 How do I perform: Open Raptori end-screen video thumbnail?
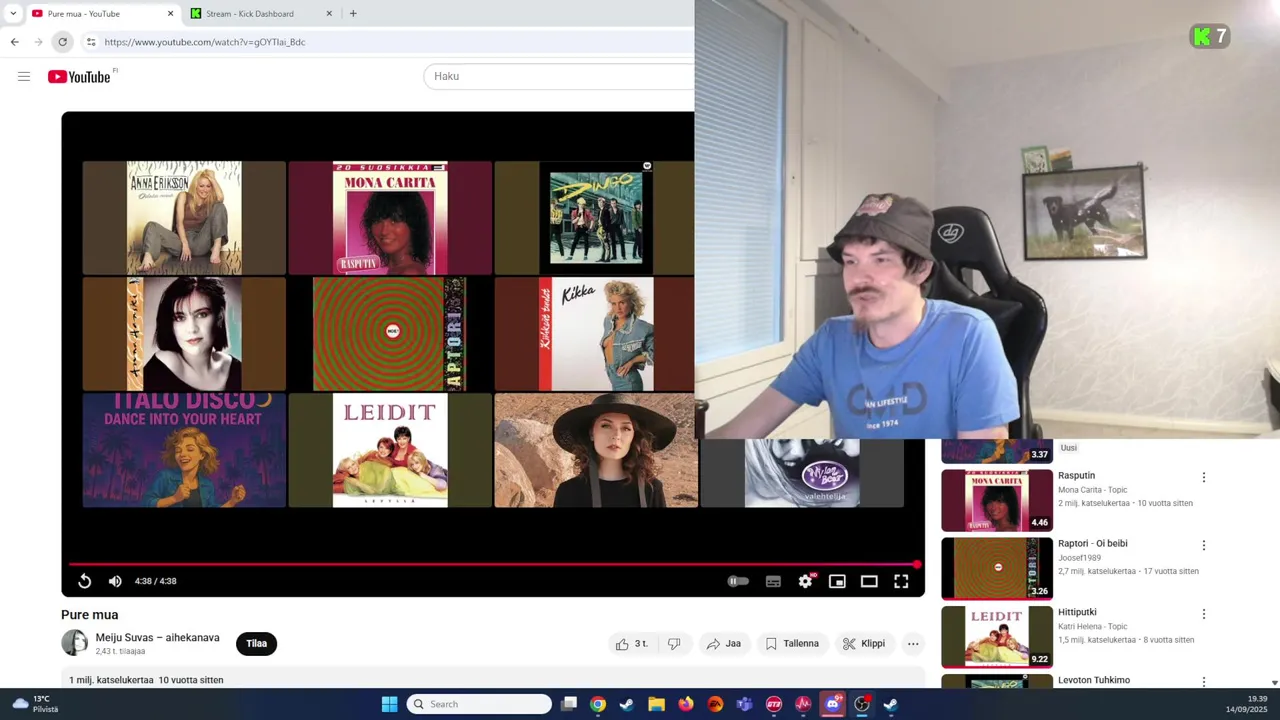click(x=390, y=334)
